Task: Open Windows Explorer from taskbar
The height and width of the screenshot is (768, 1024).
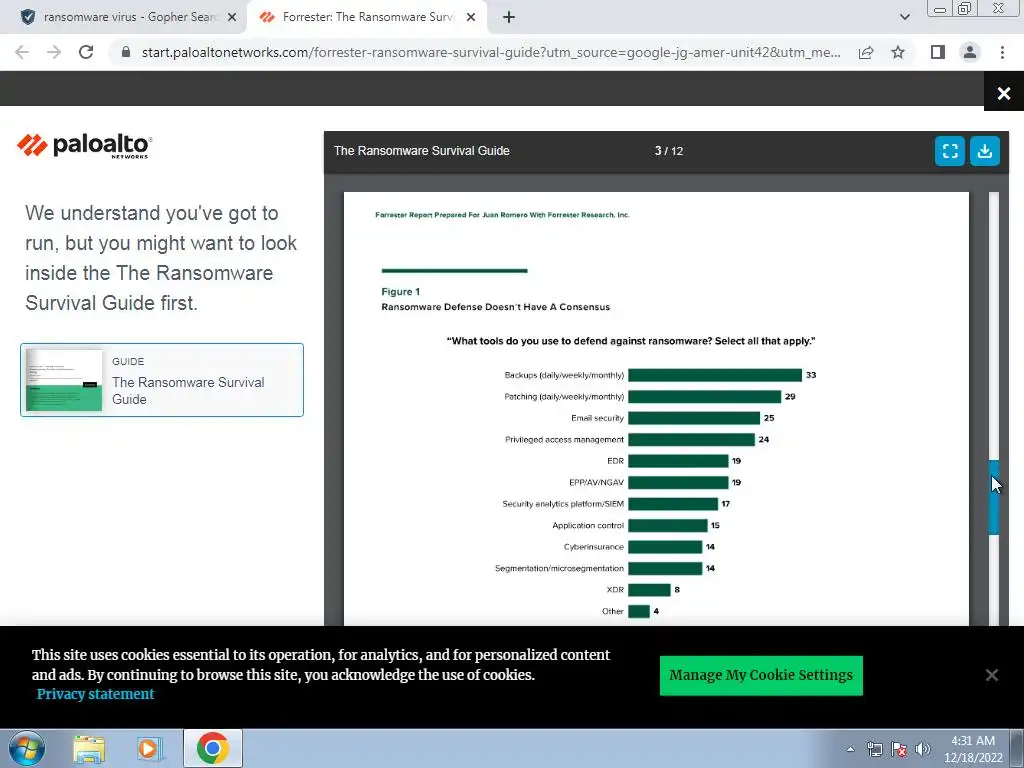Action: pyautogui.click(x=89, y=749)
